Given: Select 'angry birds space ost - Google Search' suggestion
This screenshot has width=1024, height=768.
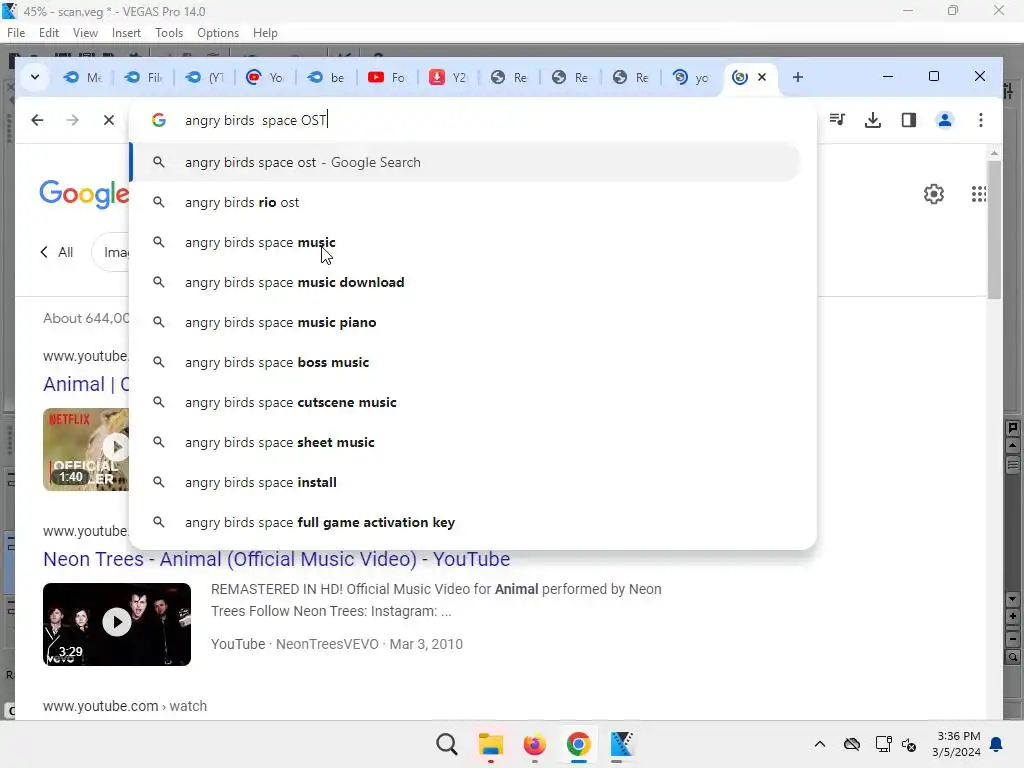Looking at the screenshot, I should 466,162.
